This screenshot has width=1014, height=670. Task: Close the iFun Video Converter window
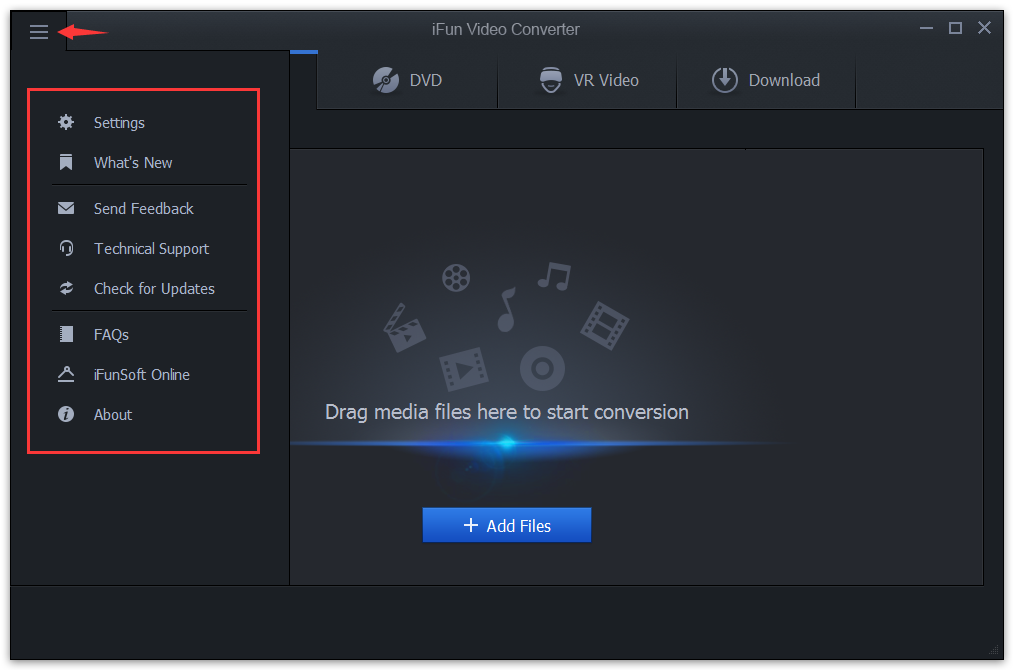tap(984, 28)
